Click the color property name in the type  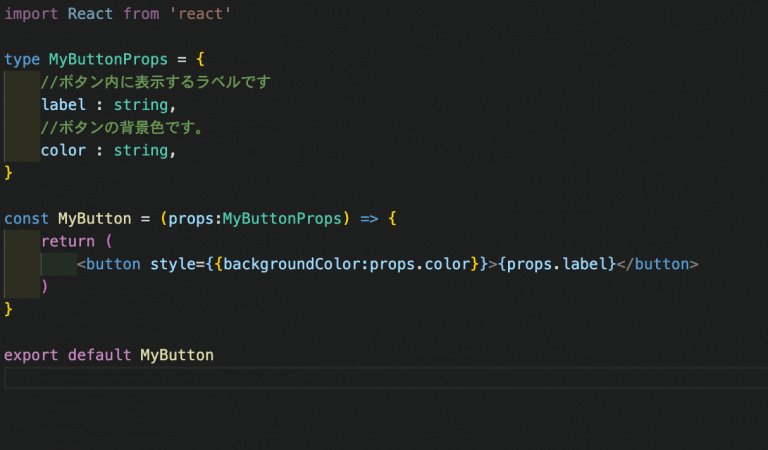click(63, 150)
